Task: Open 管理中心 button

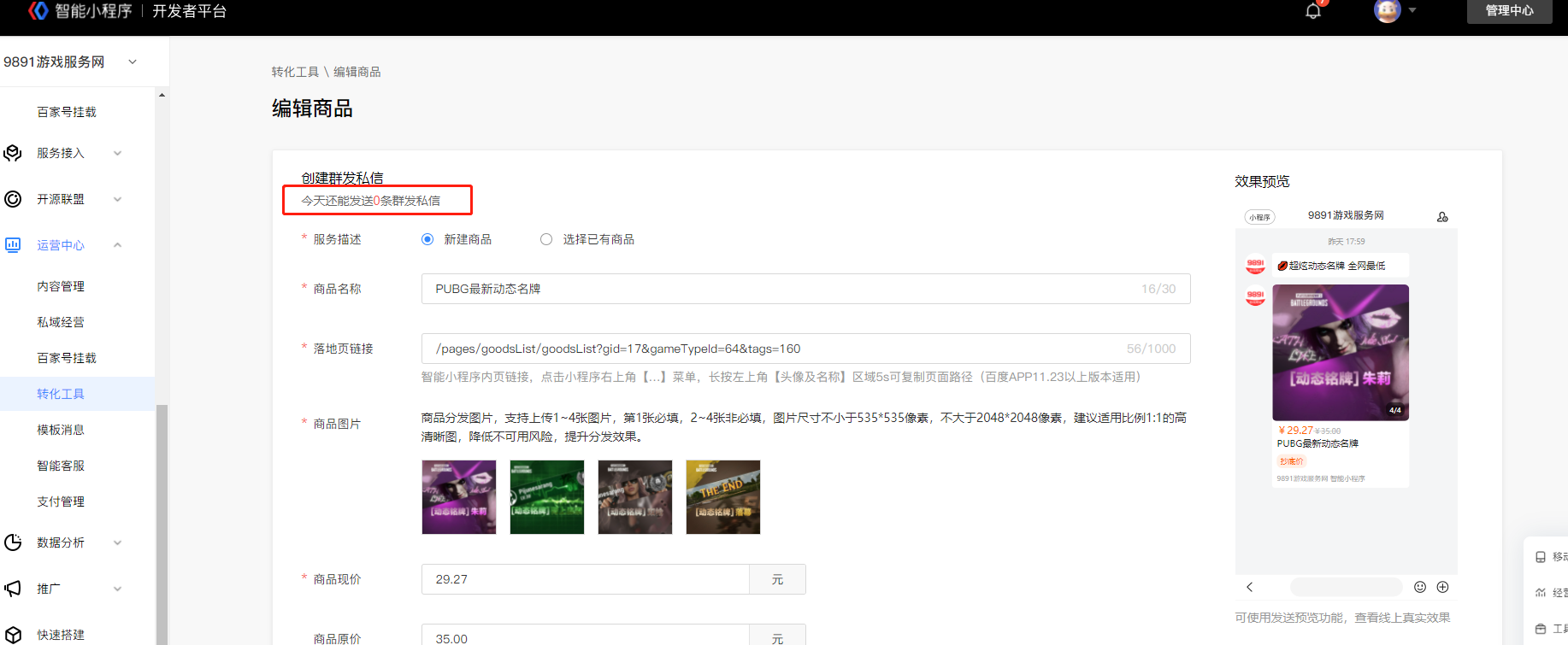Action: point(1509,10)
